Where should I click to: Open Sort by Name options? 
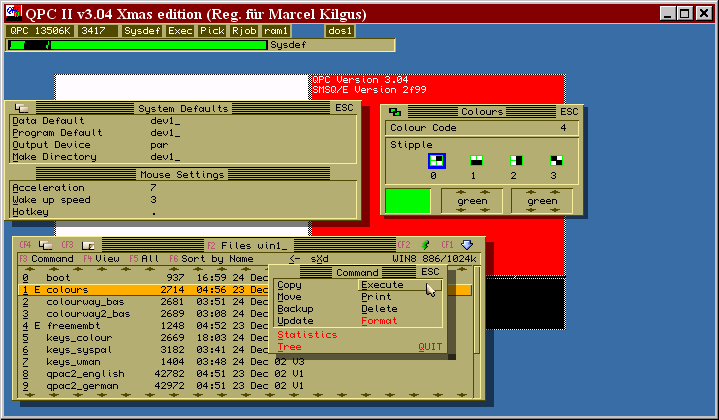click(216, 259)
